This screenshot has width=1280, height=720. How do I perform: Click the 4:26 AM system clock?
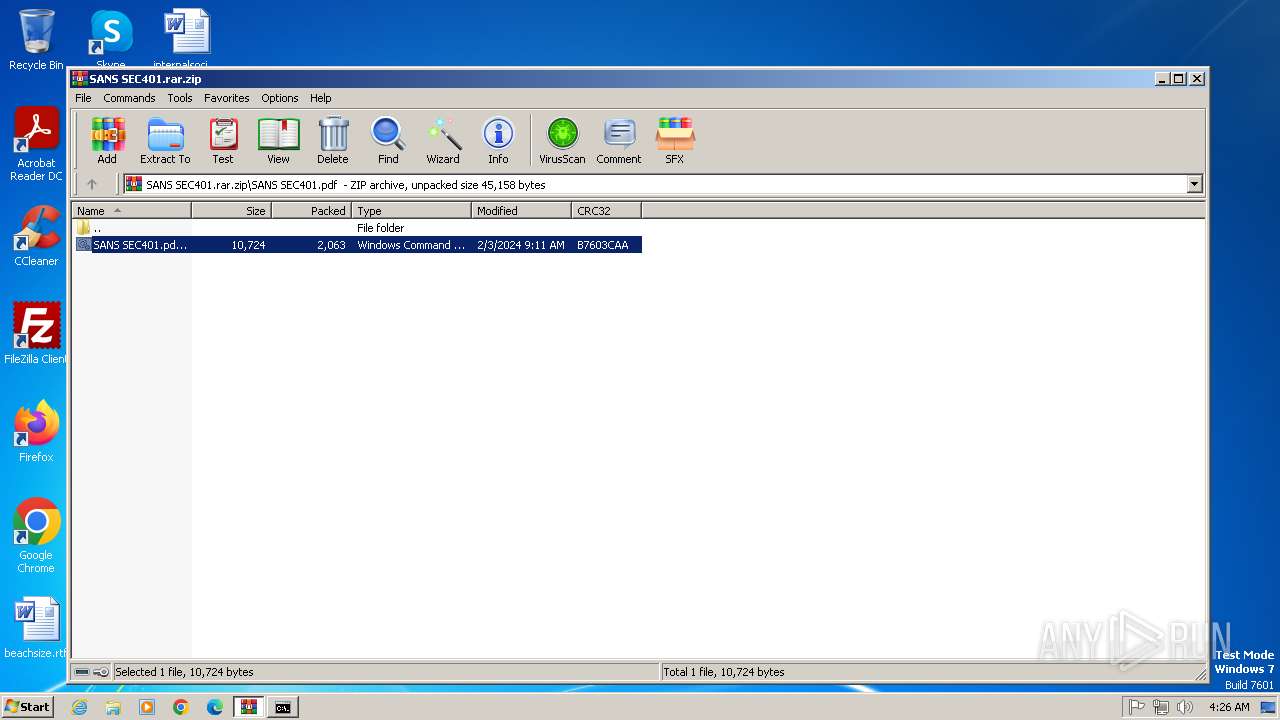1229,707
